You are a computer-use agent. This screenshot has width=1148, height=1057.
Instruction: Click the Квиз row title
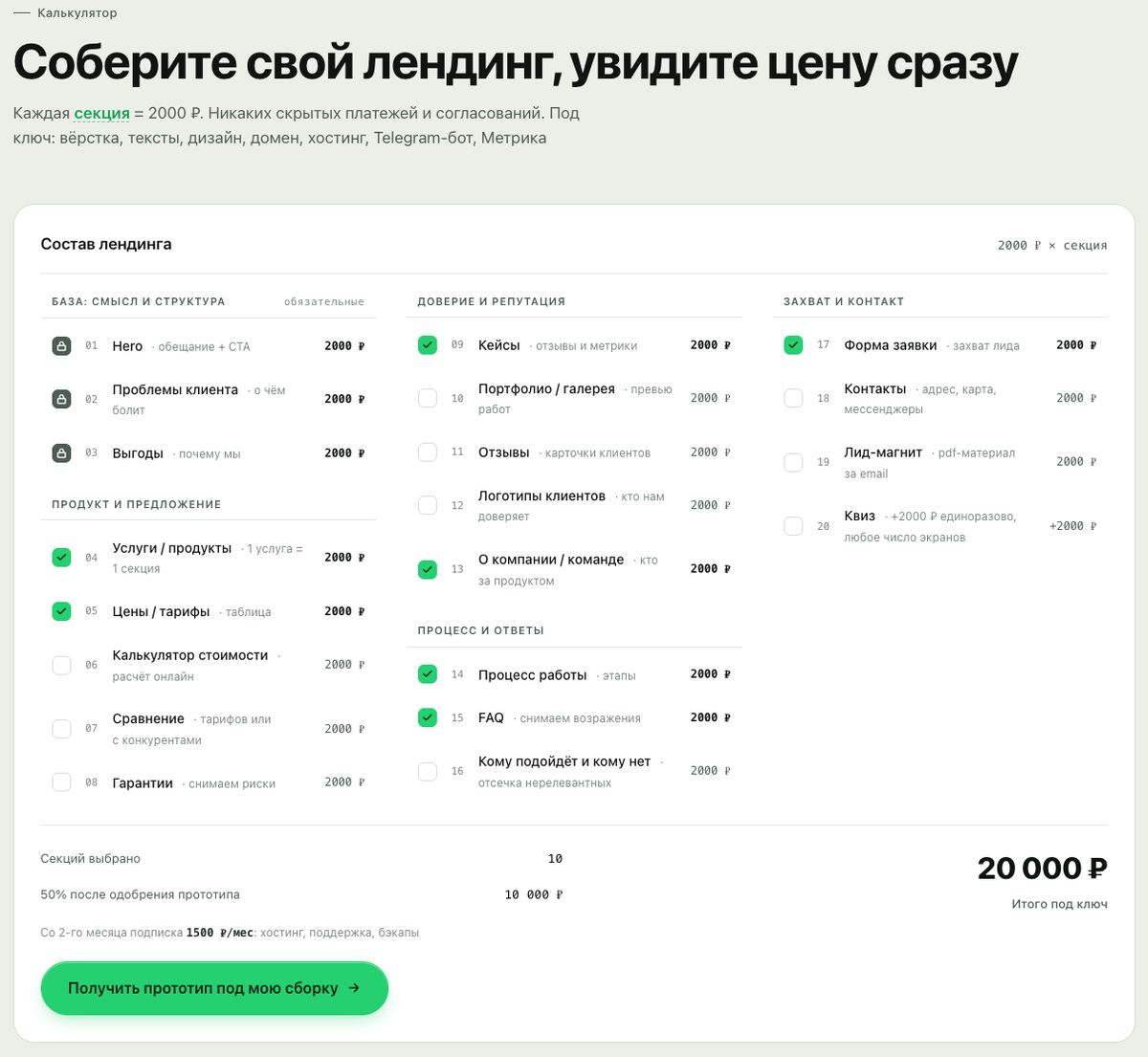[859, 516]
